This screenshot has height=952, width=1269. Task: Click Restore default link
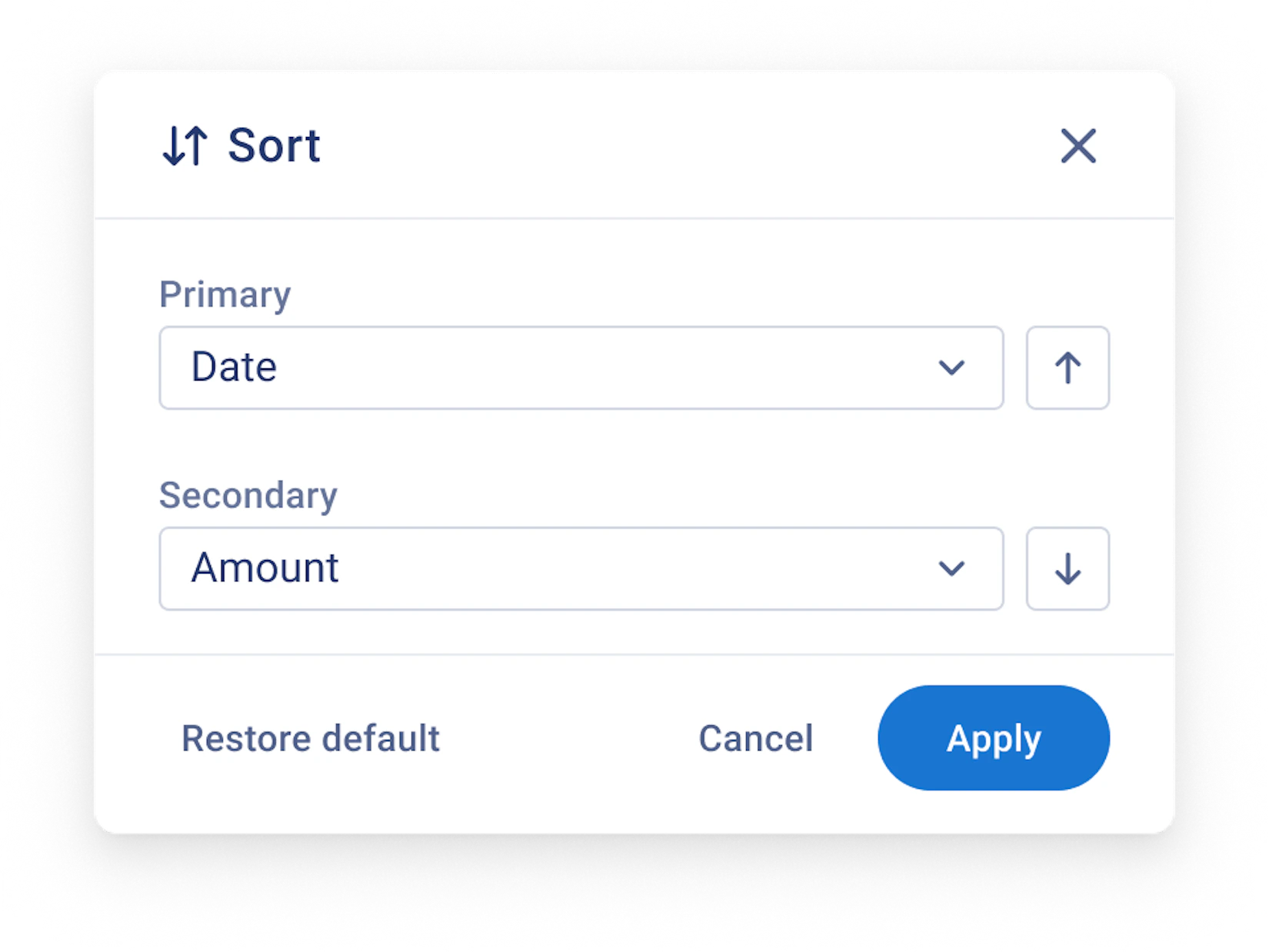coord(310,738)
